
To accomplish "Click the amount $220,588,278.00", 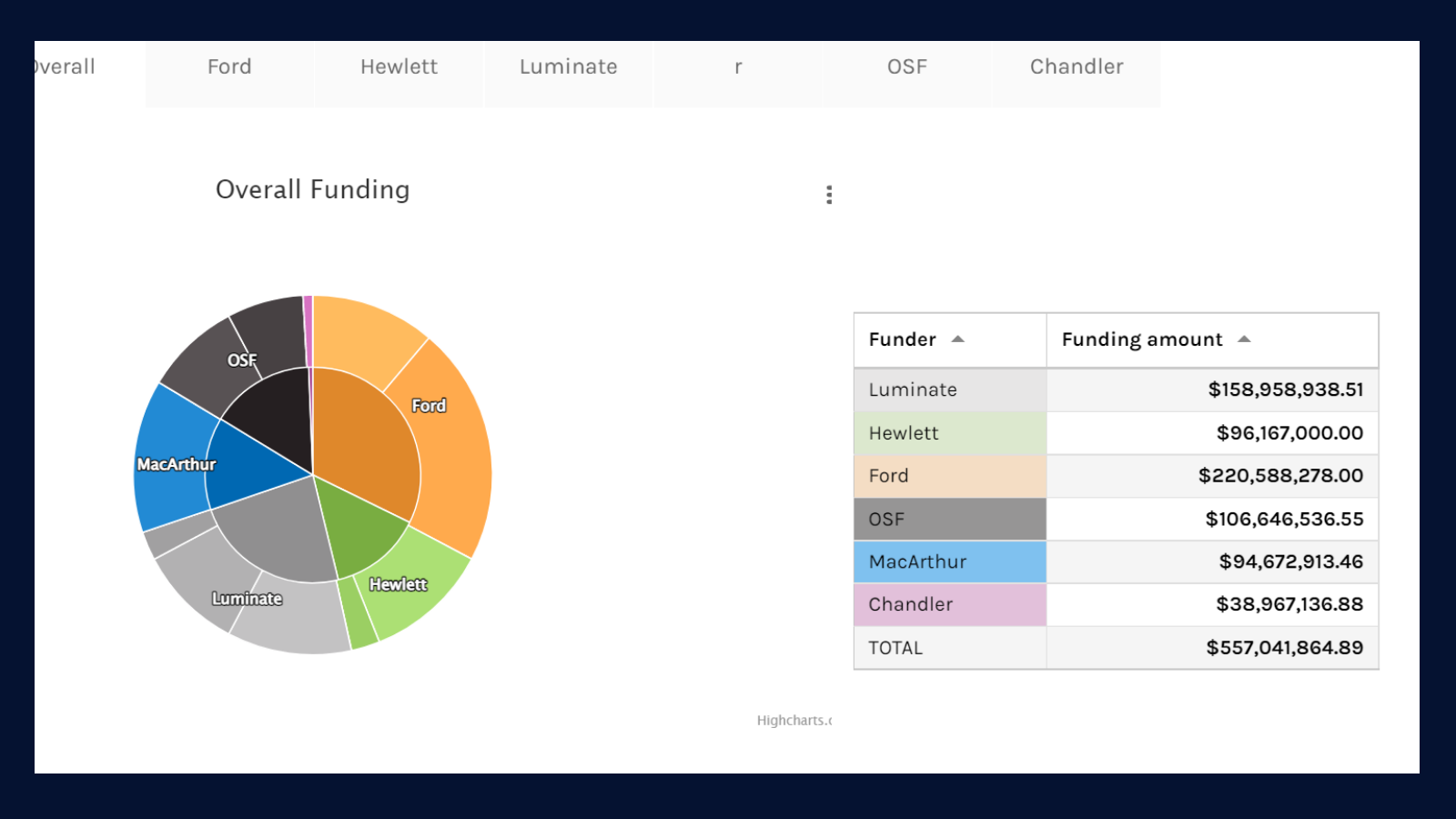I will pos(1280,476).
